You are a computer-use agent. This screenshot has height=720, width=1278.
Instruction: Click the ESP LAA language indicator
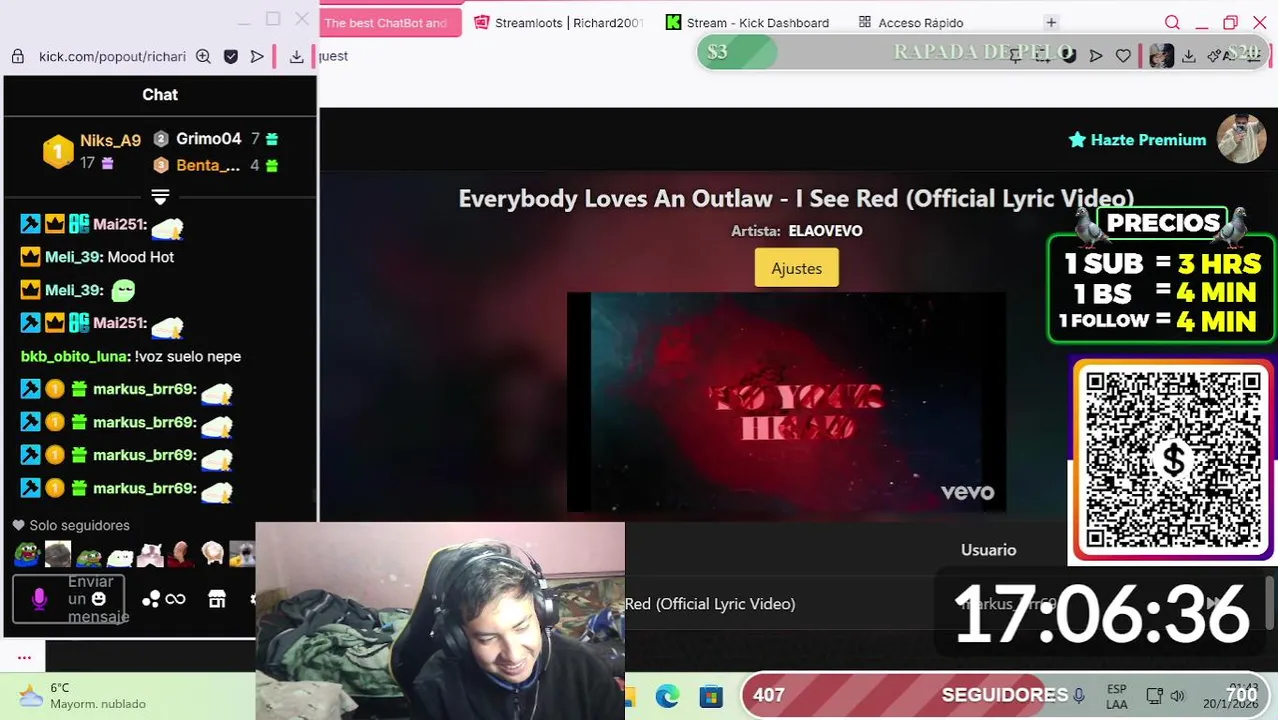pyautogui.click(x=1117, y=696)
